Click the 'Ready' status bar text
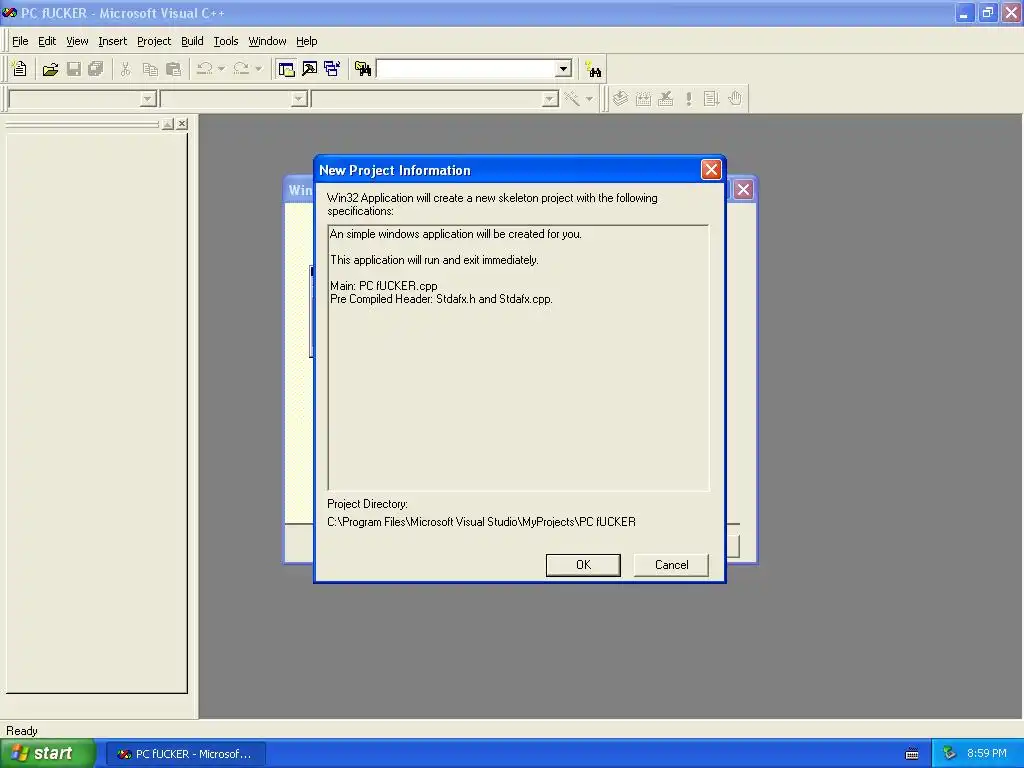 point(22,731)
